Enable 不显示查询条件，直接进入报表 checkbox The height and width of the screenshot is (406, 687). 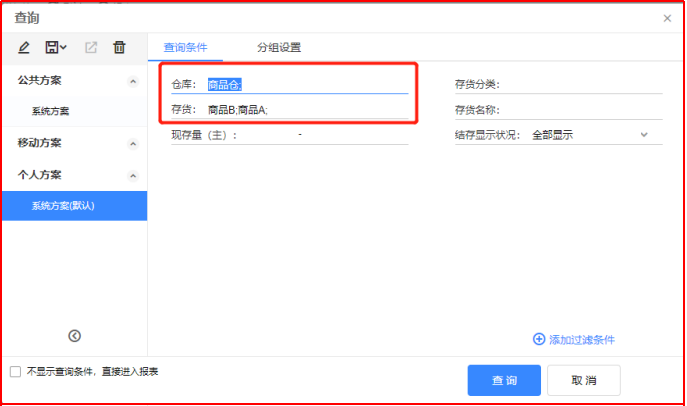click(15, 372)
